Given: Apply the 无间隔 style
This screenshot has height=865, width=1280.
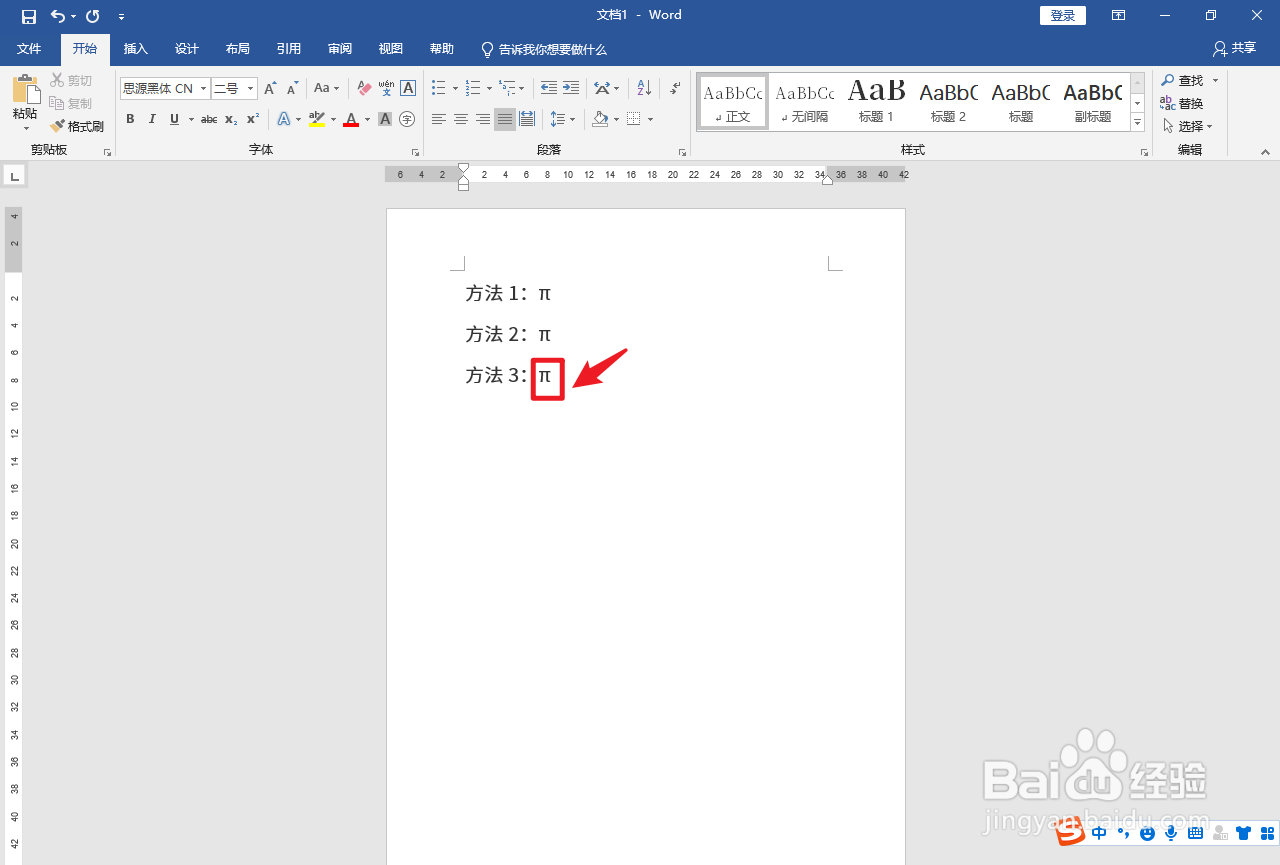Looking at the screenshot, I should pyautogui.click(x=805, y=101).
